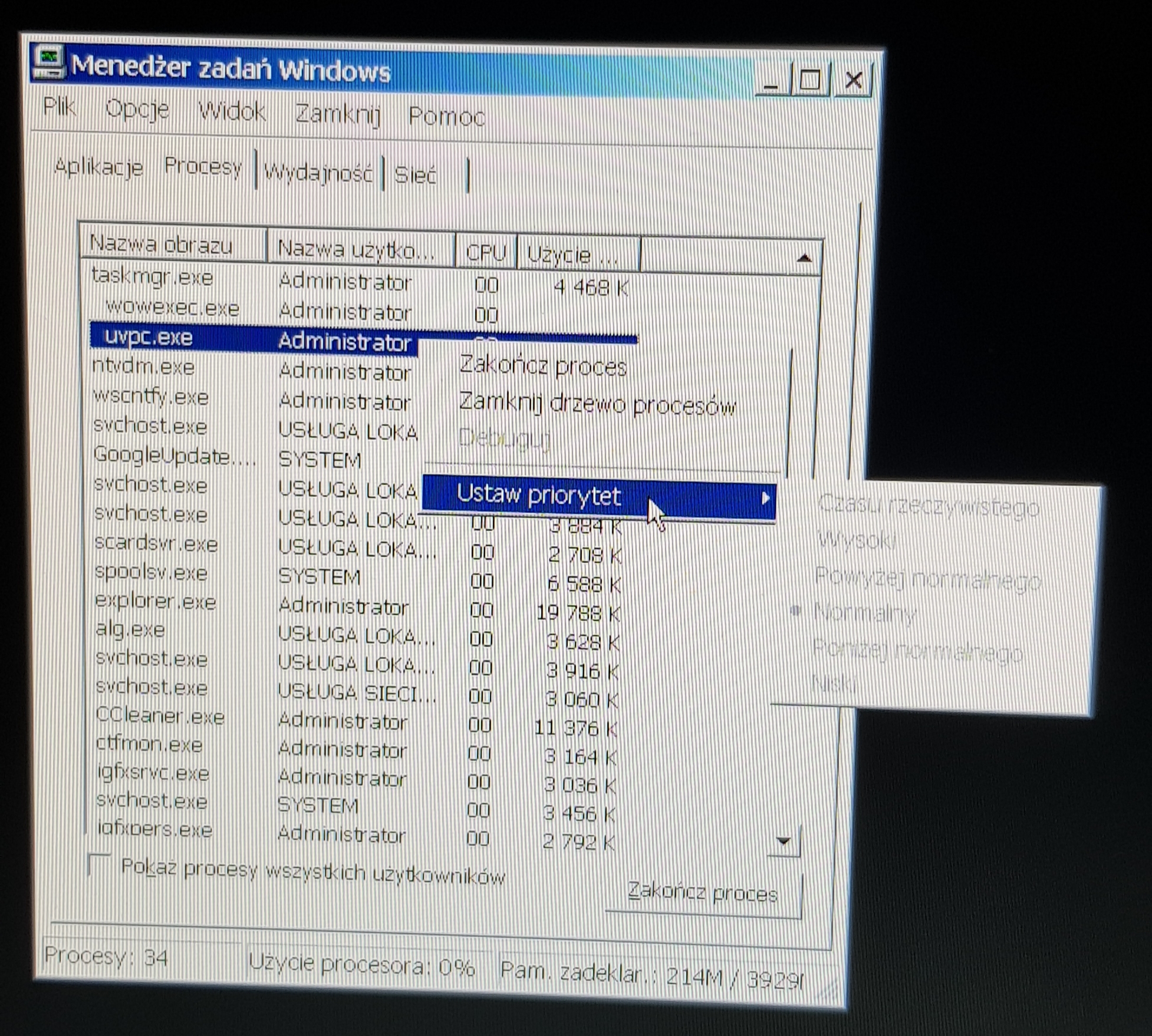Sort by Nazwa użytko... column header
This screenshot has height=1036, width=1152.
pos(361,250)
